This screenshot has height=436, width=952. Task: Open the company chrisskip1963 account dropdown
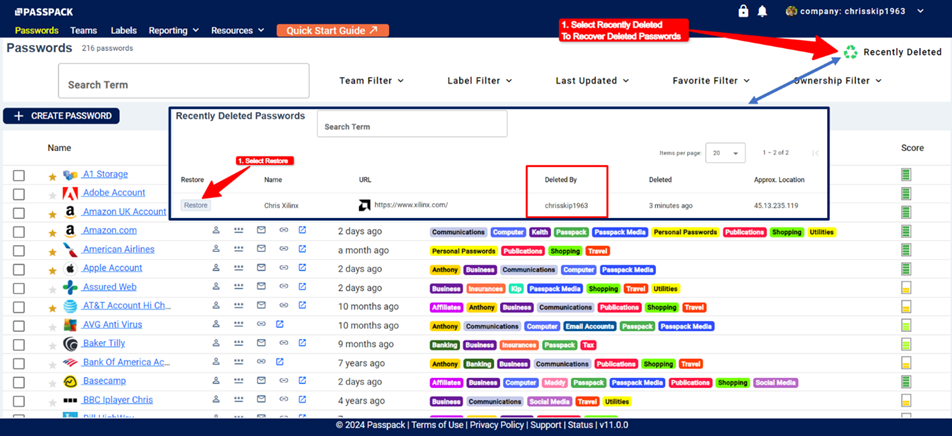coord(854,11)
